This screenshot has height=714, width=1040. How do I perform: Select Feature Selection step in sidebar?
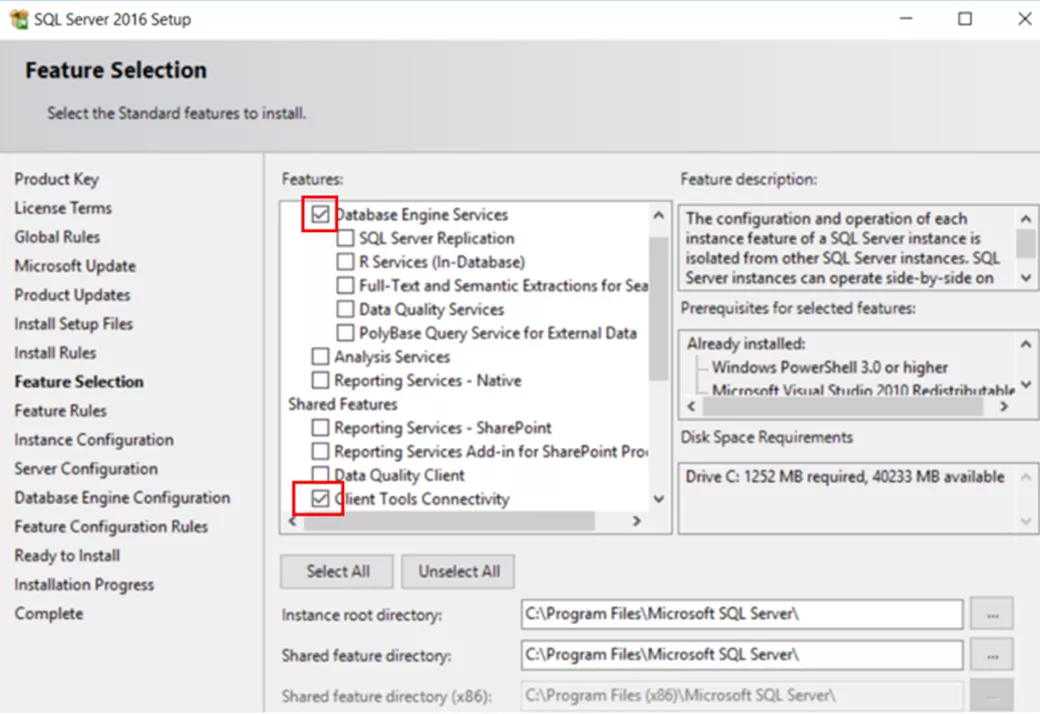point(79,382)
